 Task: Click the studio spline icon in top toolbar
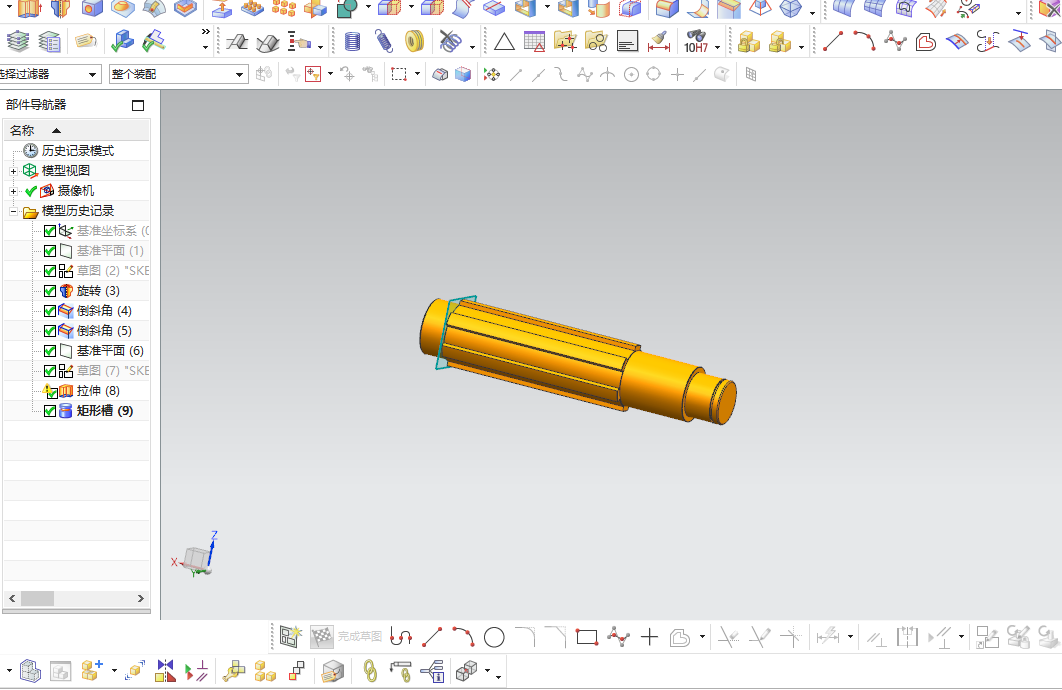[x=895, y=42]
